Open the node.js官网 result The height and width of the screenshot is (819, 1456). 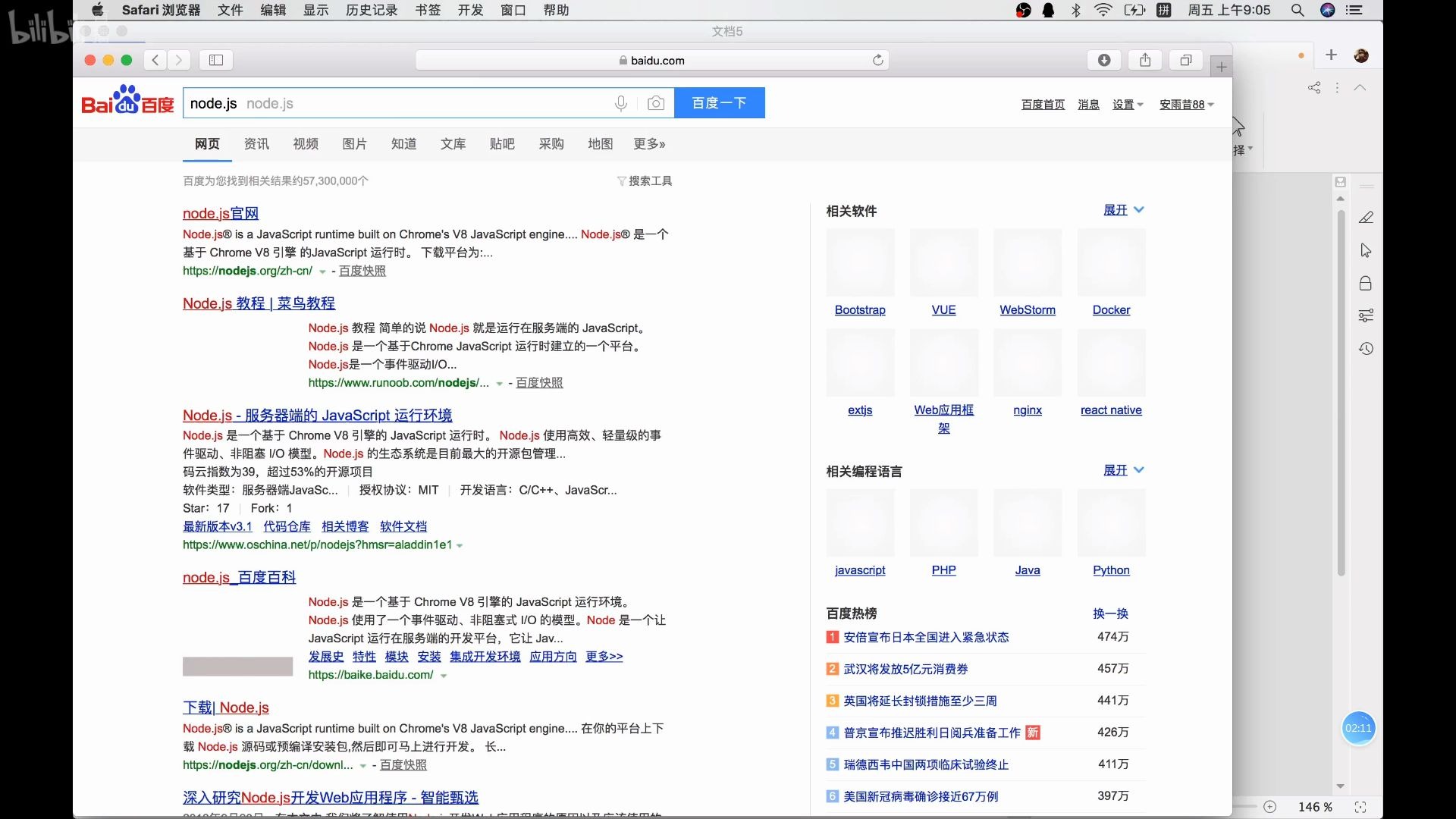point(221,214)
